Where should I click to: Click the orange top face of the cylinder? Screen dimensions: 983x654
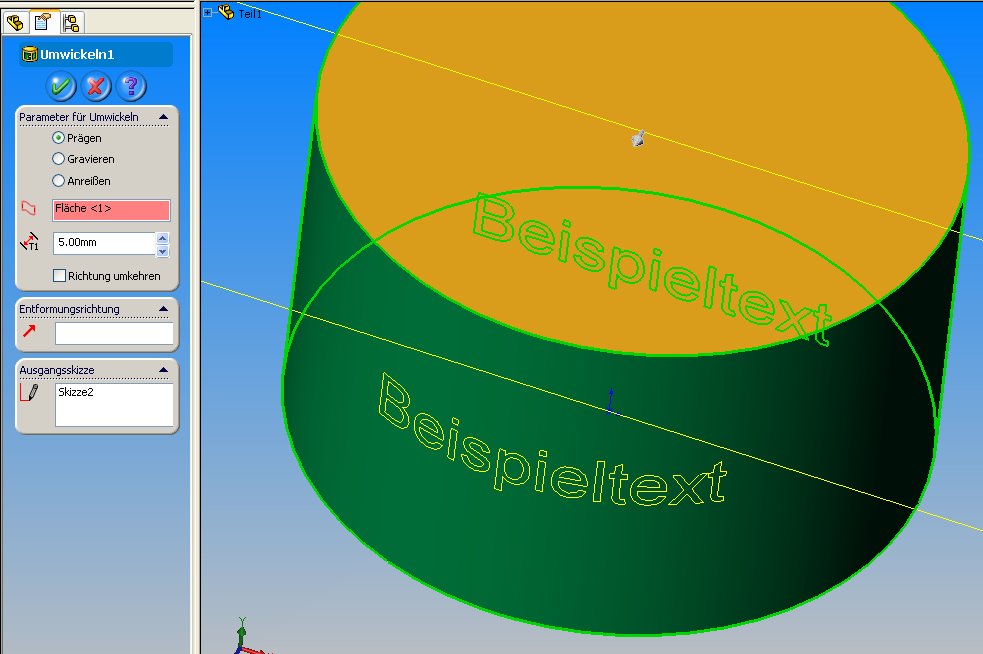(627, 82)
